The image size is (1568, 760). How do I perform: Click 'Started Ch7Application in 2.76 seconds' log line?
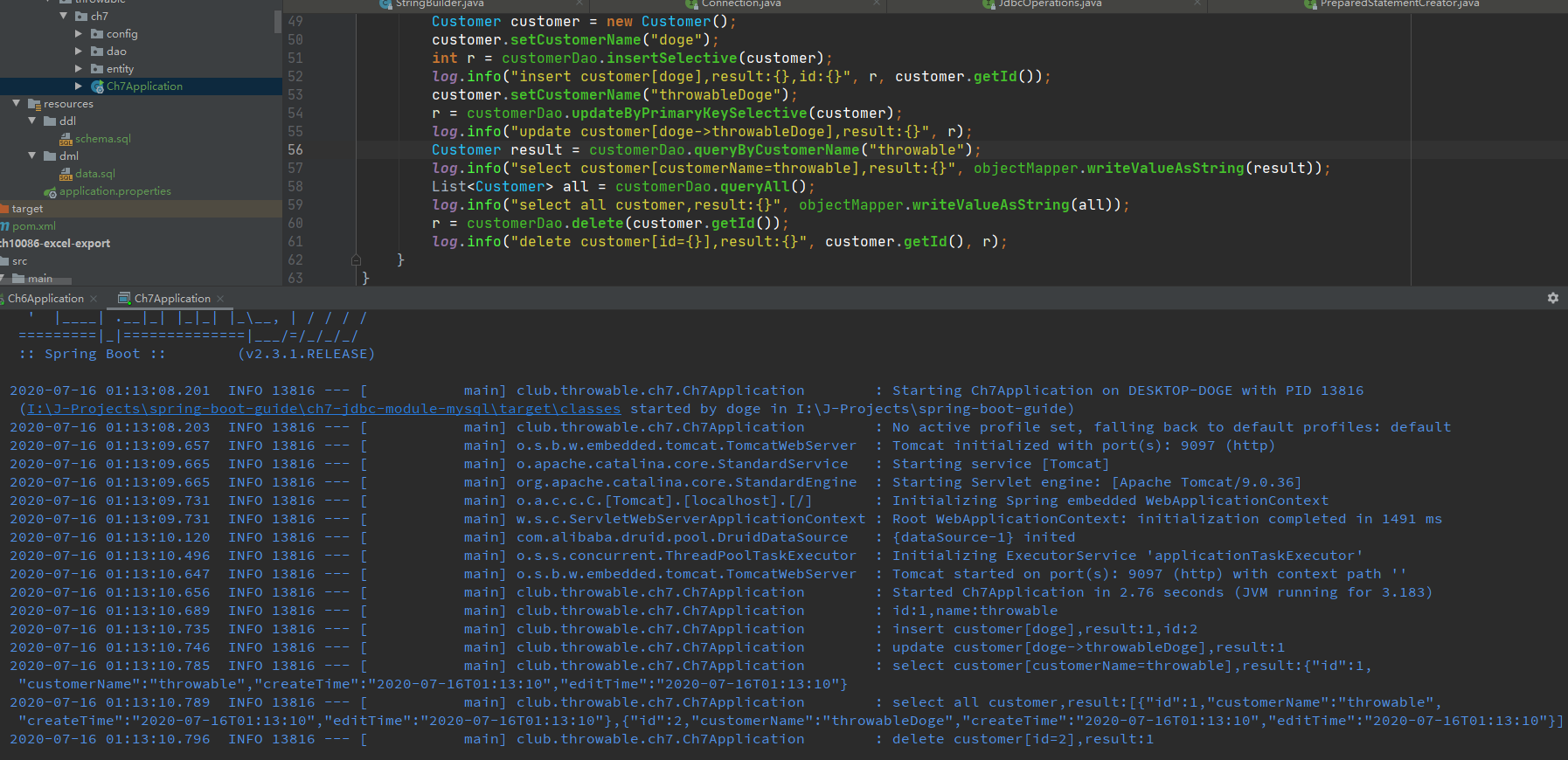tap(1162, 592)
